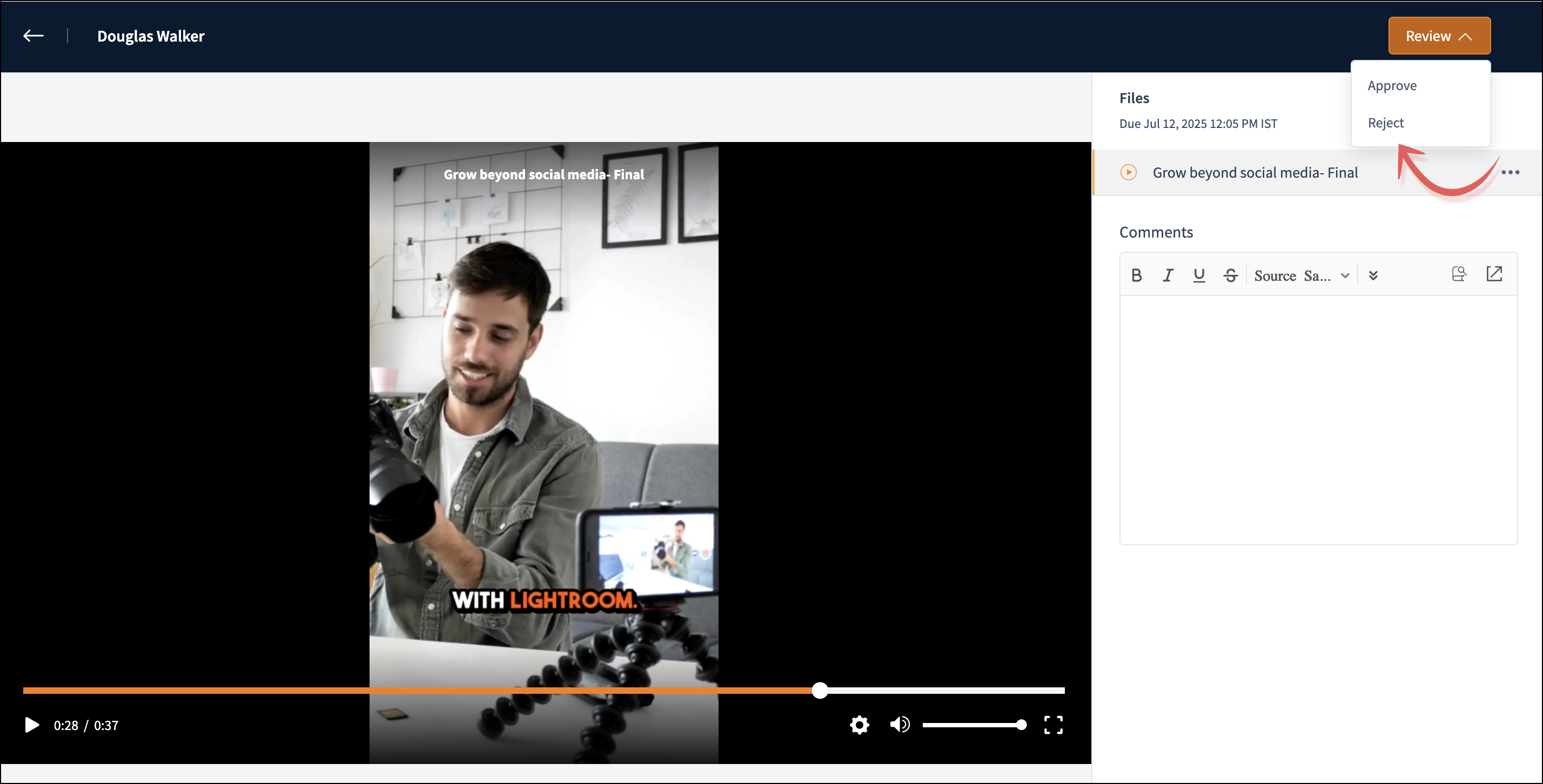
Task: Apply strikethrough formatting
Action: click(x=1230, y=275)
